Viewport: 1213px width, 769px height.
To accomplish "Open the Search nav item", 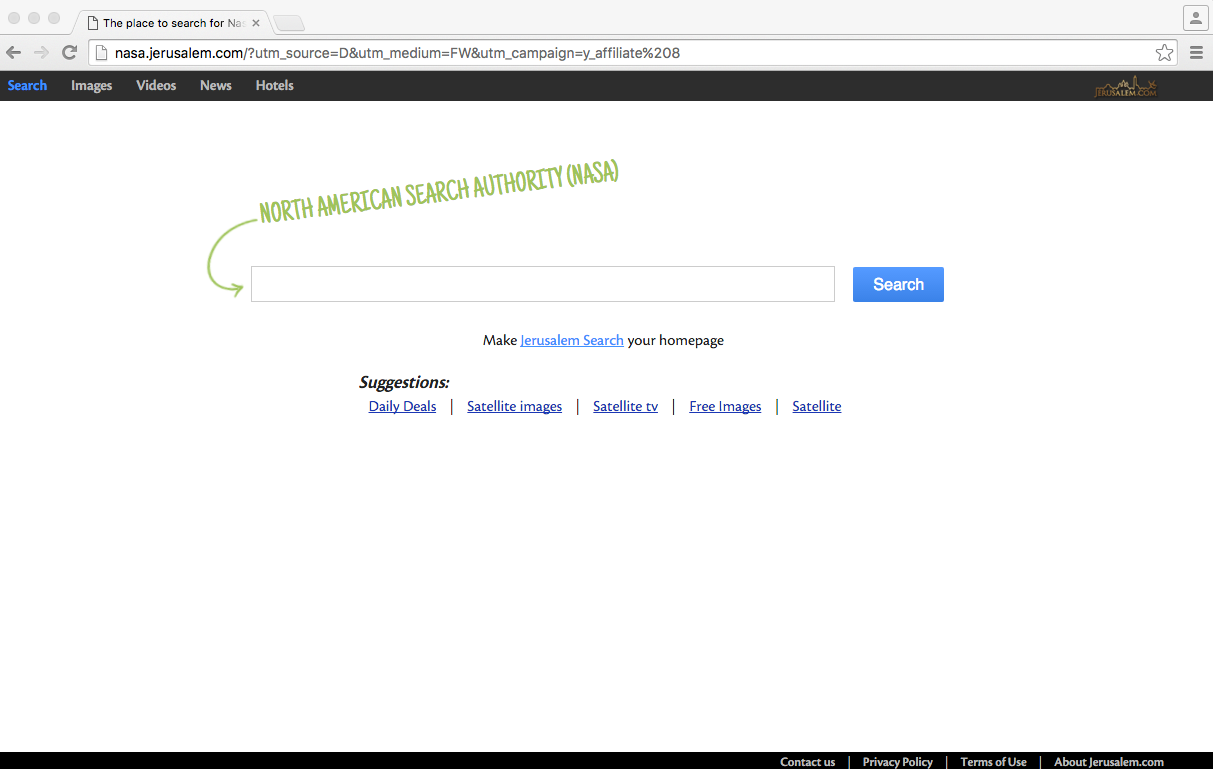I will [27, 86].
